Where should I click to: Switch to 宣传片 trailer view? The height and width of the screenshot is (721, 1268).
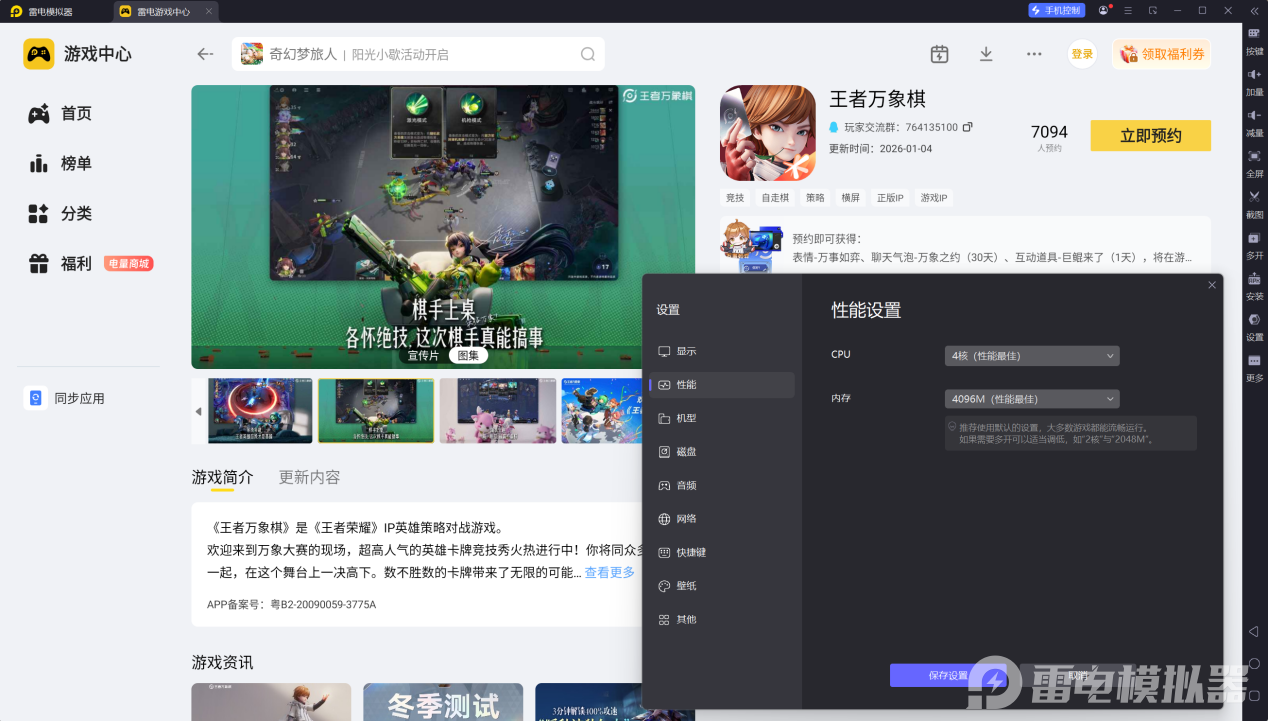[423, 355]
